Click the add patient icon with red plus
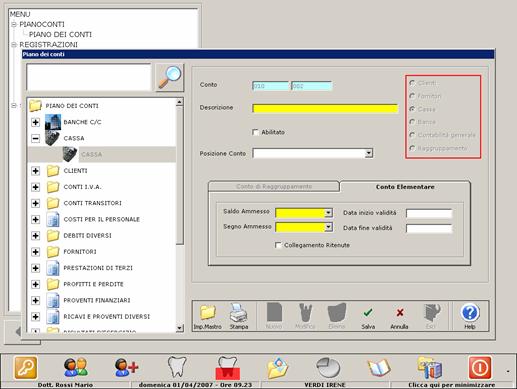The width and height of the screenshot is (517, 389). pos(126,367)
